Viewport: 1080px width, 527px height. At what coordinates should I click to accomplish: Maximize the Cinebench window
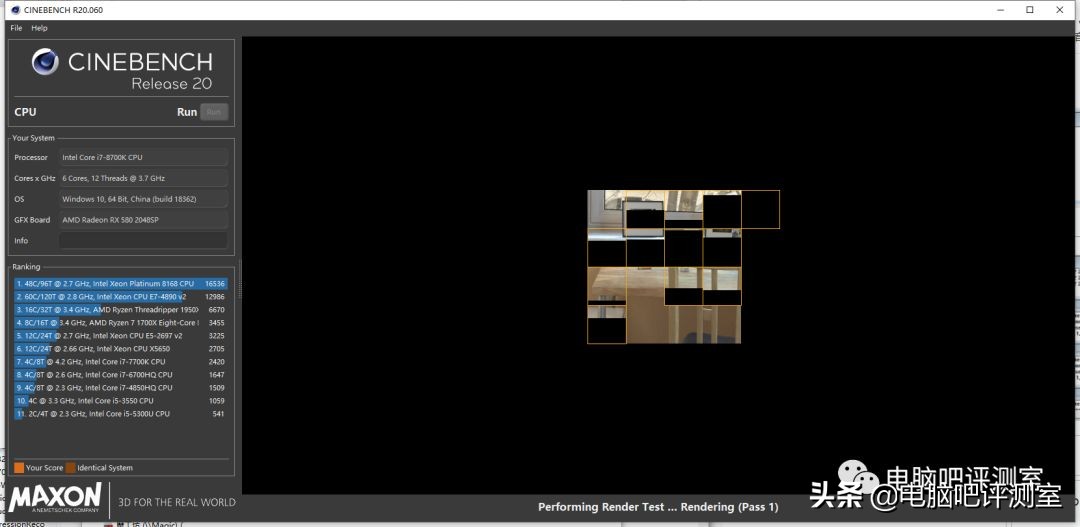(1030, 10)
